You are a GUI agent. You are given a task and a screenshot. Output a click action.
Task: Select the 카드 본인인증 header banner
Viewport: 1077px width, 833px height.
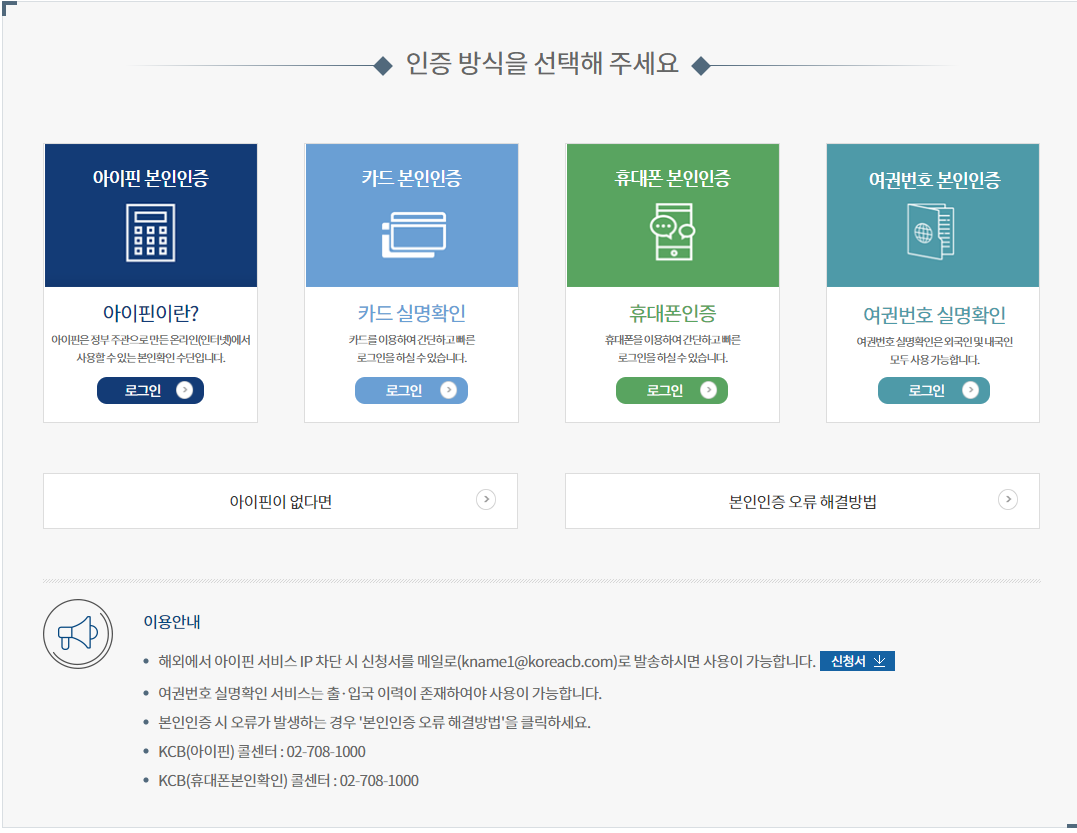coord(411,215)
